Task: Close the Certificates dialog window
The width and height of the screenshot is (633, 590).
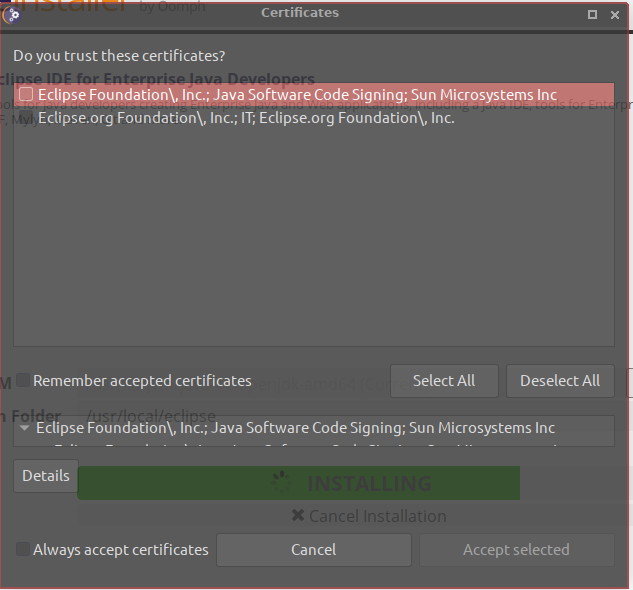Action: (x=615, y=15)
